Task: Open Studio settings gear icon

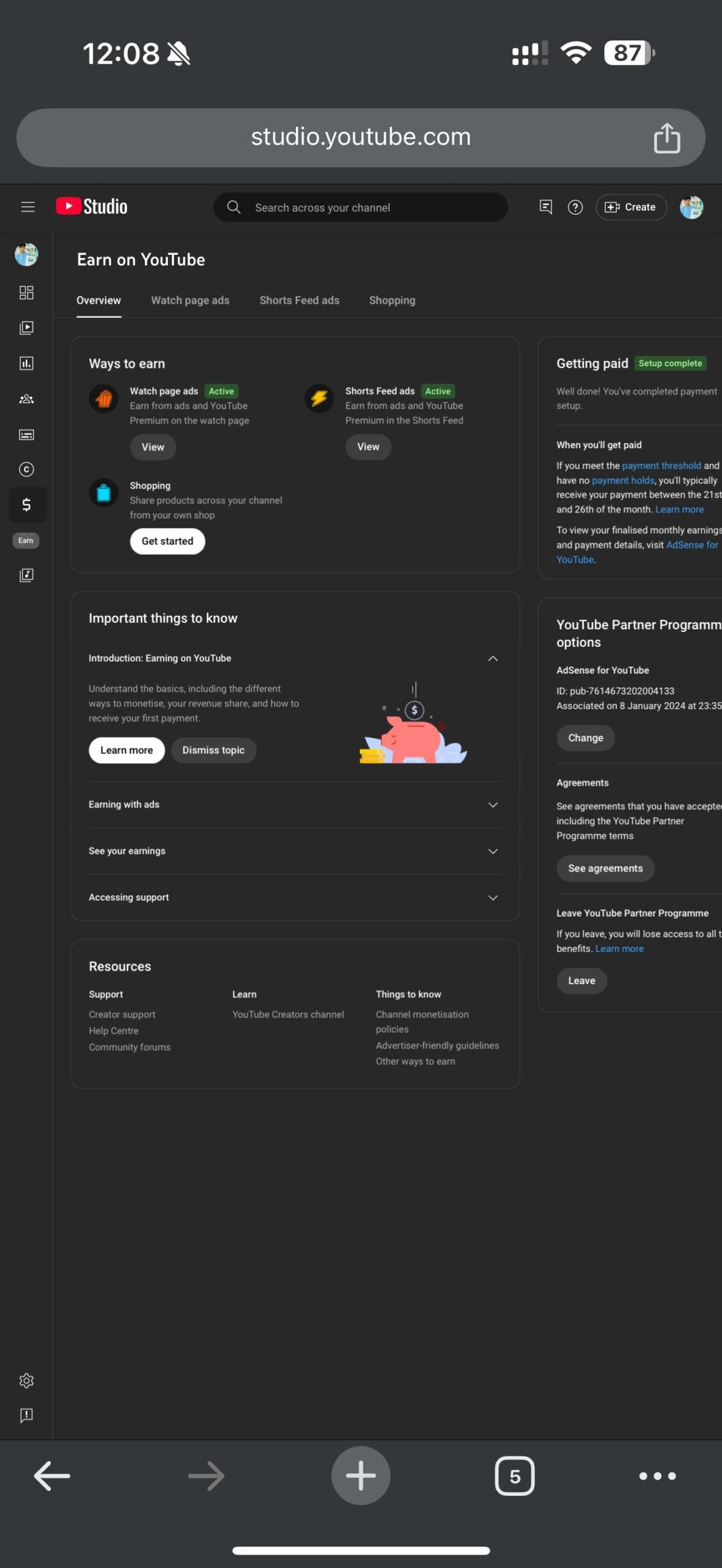Action: (x=26, y=1381)
